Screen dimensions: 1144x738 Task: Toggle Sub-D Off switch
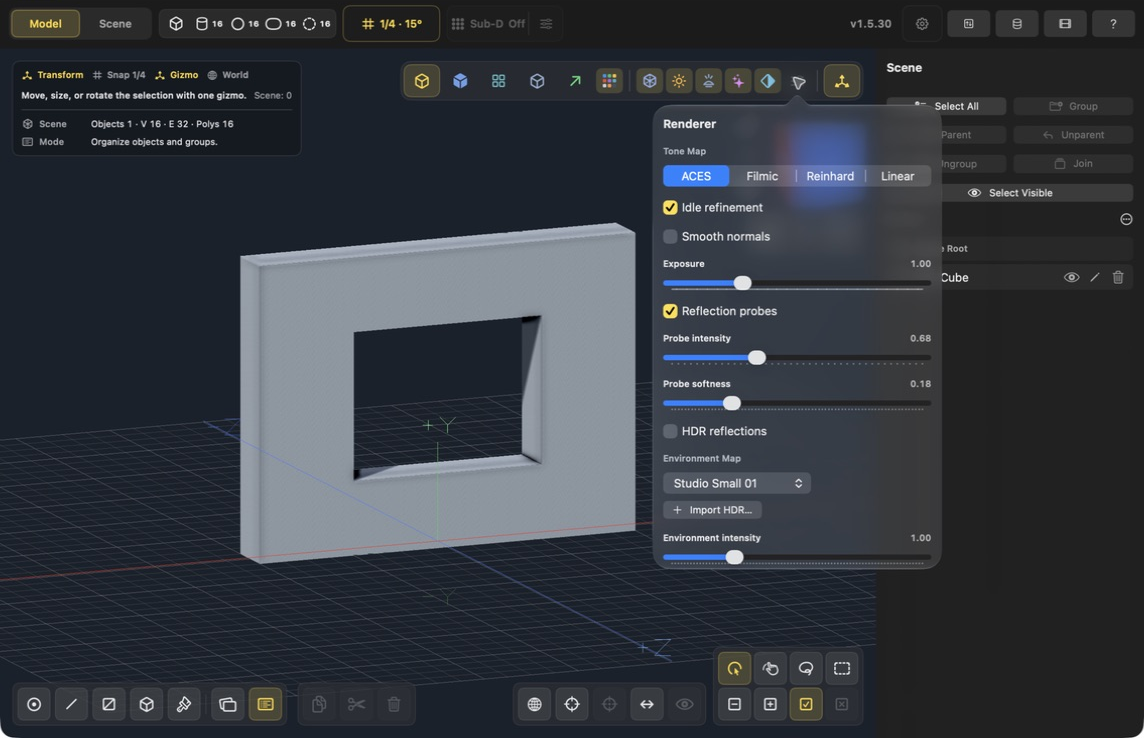point(489,24)
